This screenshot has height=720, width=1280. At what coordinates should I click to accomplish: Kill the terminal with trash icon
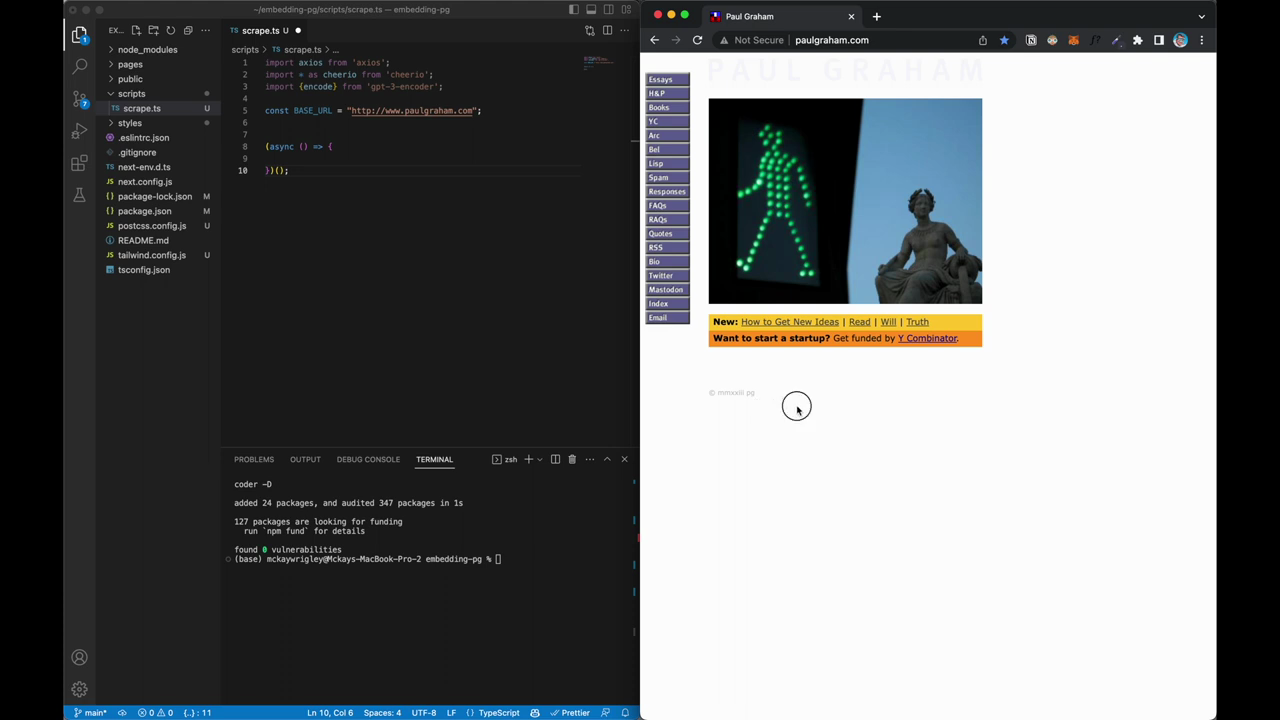572,459
